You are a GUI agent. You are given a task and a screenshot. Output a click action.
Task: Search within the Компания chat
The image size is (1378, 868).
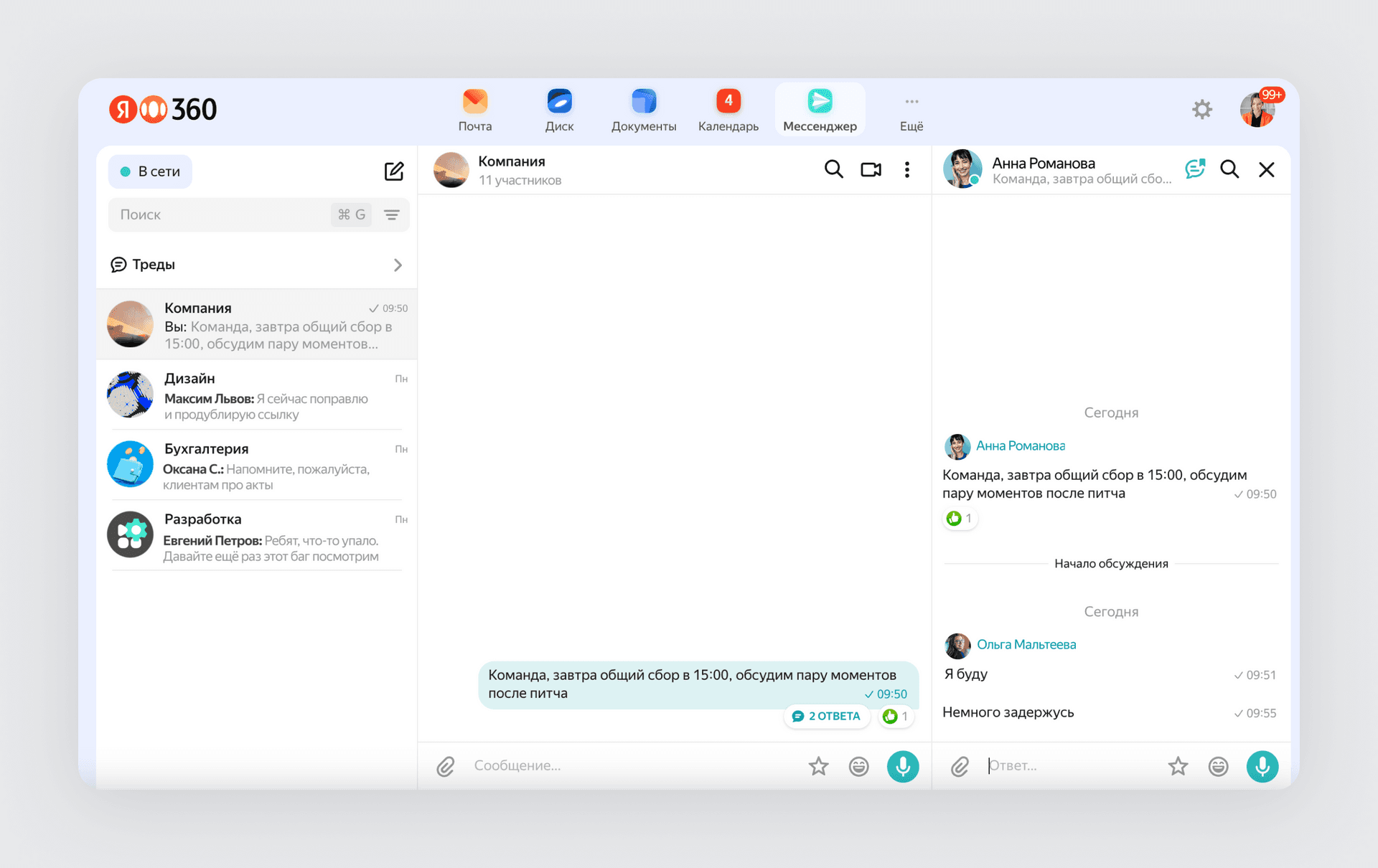point(833,169)
